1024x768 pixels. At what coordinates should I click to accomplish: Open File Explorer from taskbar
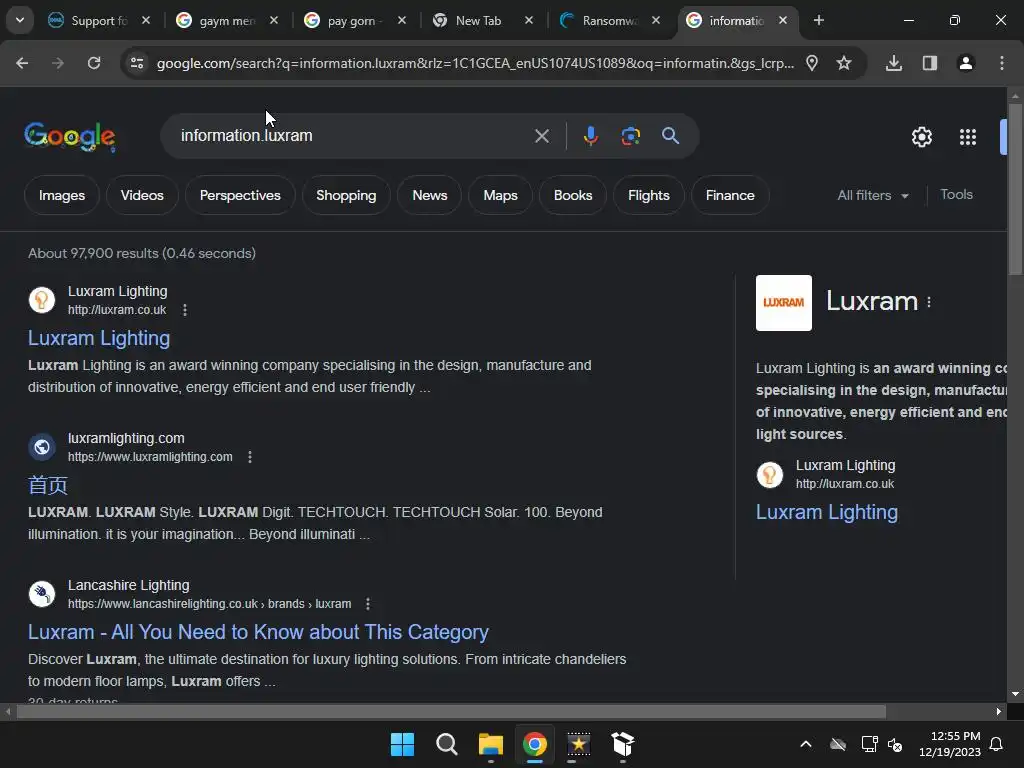coord(490,744)
